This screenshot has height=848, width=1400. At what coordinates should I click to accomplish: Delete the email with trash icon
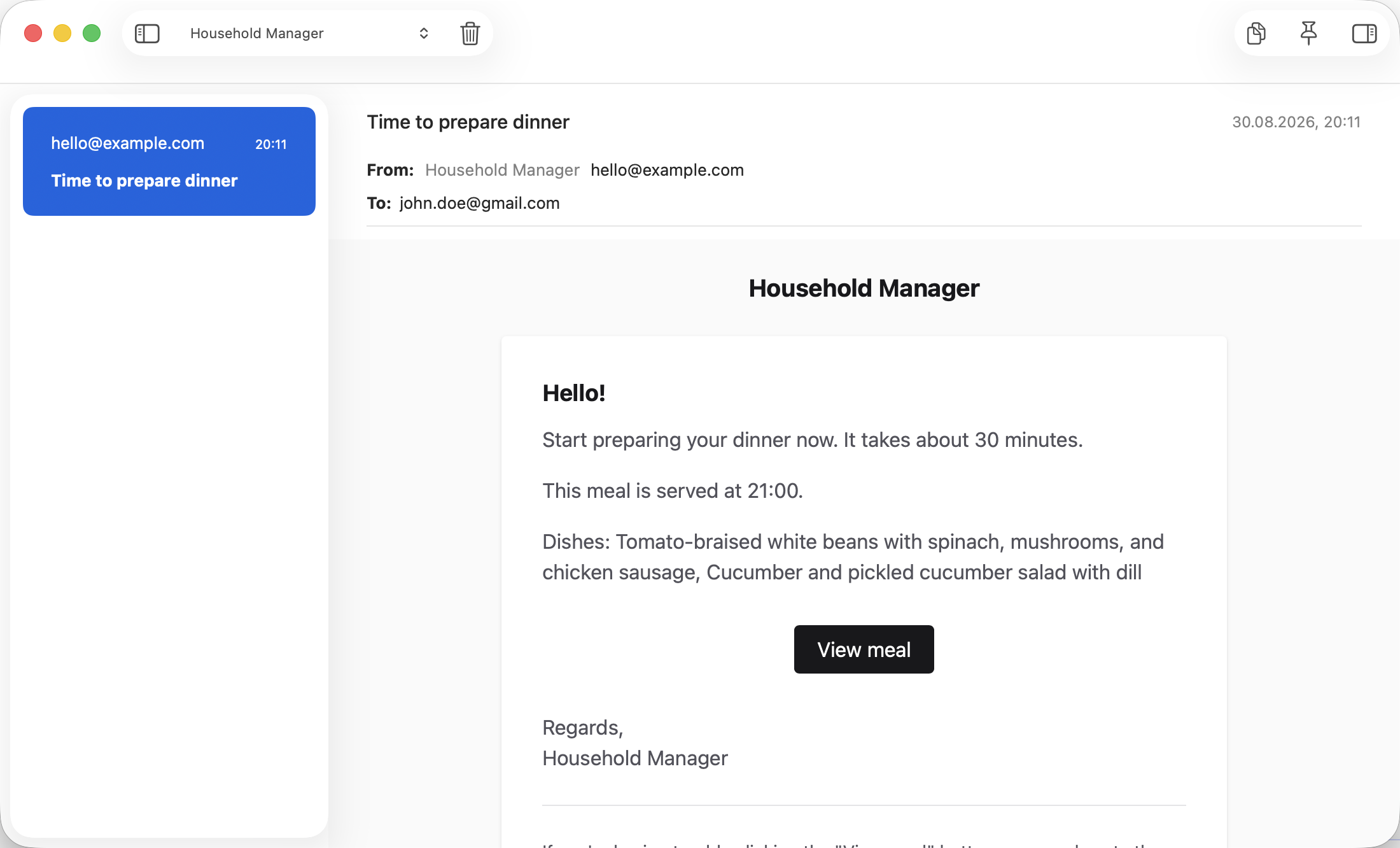click(x=470, y=33)
